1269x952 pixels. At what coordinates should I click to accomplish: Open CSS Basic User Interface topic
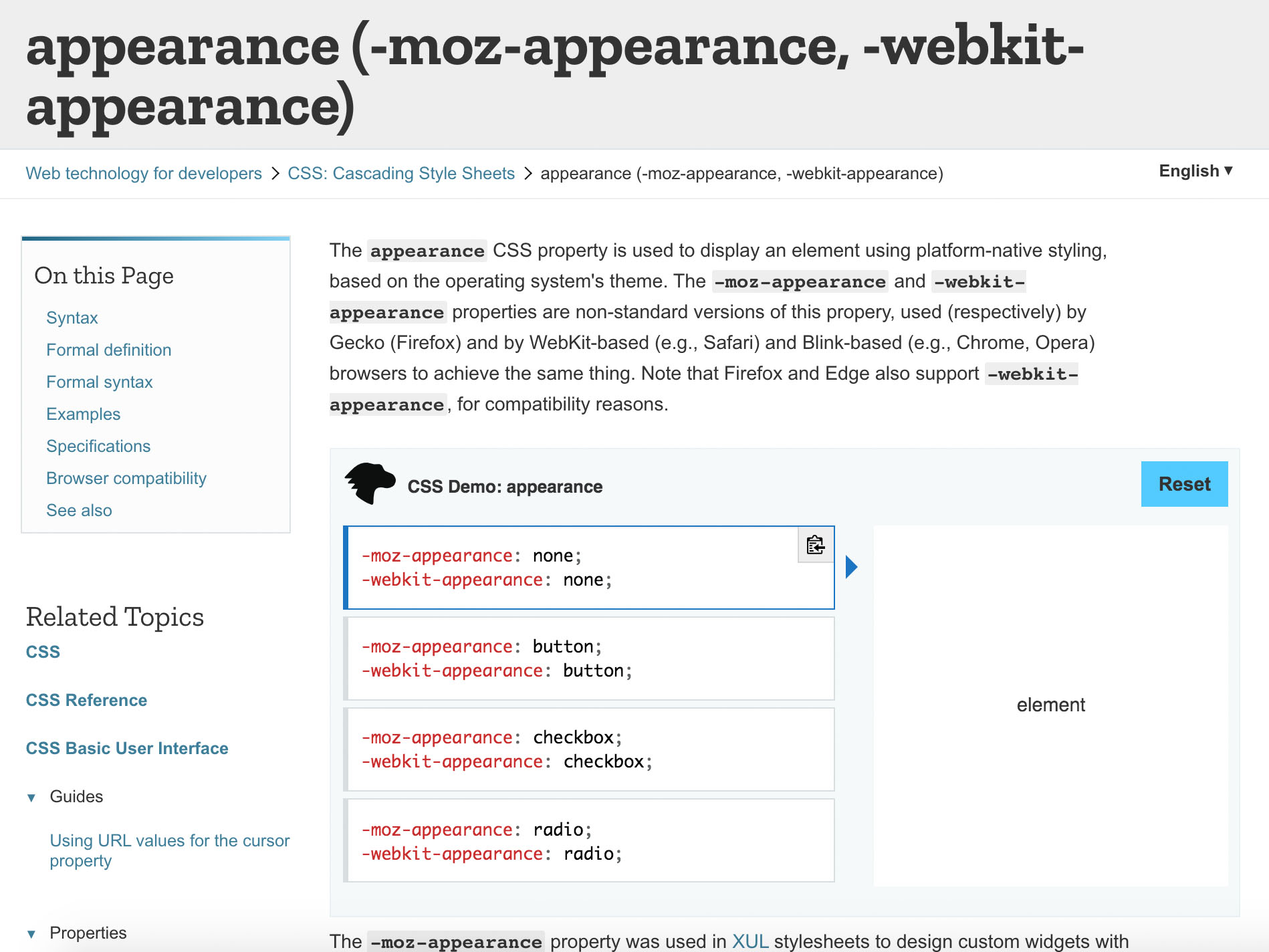coord(127,749)
